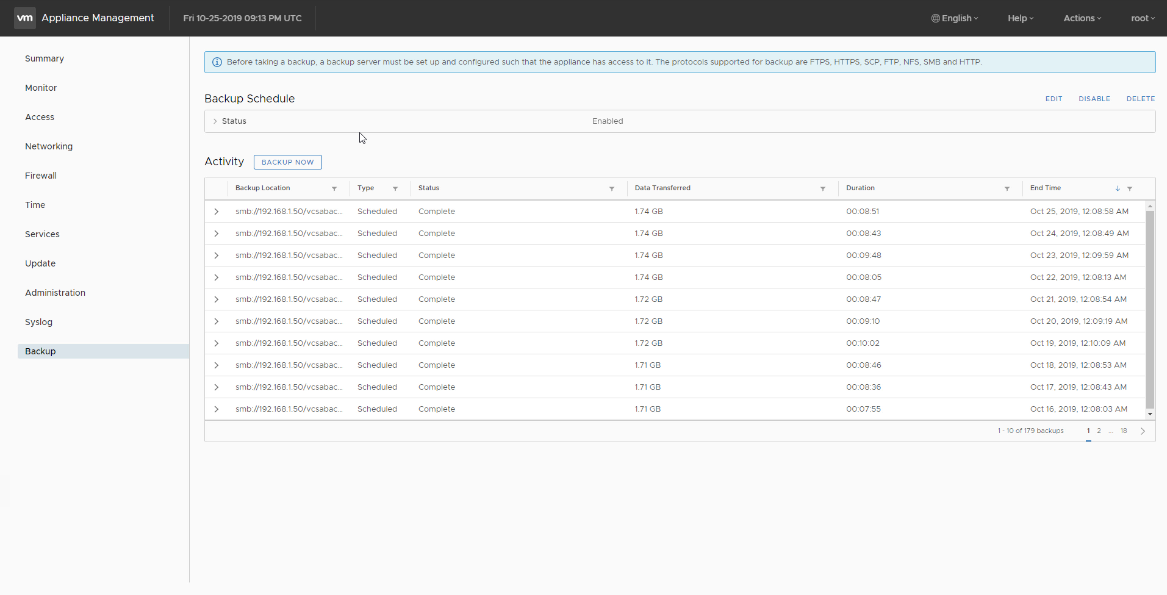The width and height of the screenshot is (1167, 595).
Task: Click the 00:08:51 duration cell
Action: 863,211
